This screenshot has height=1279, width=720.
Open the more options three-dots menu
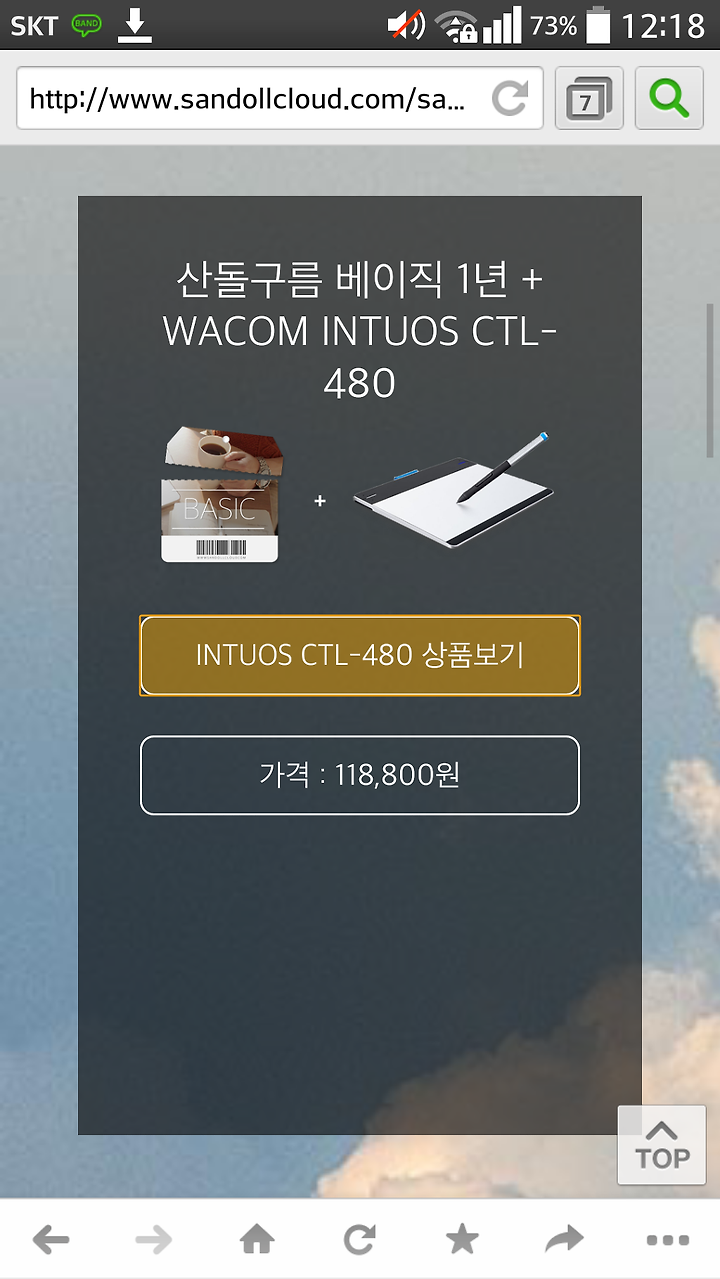click(668, 1241)
